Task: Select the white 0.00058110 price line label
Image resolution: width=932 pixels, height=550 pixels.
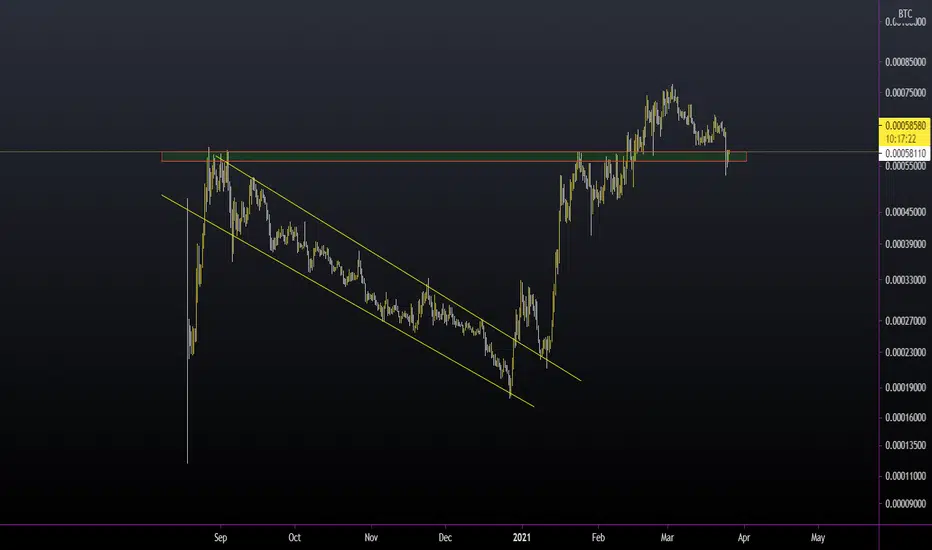Action: click(905, 153)
